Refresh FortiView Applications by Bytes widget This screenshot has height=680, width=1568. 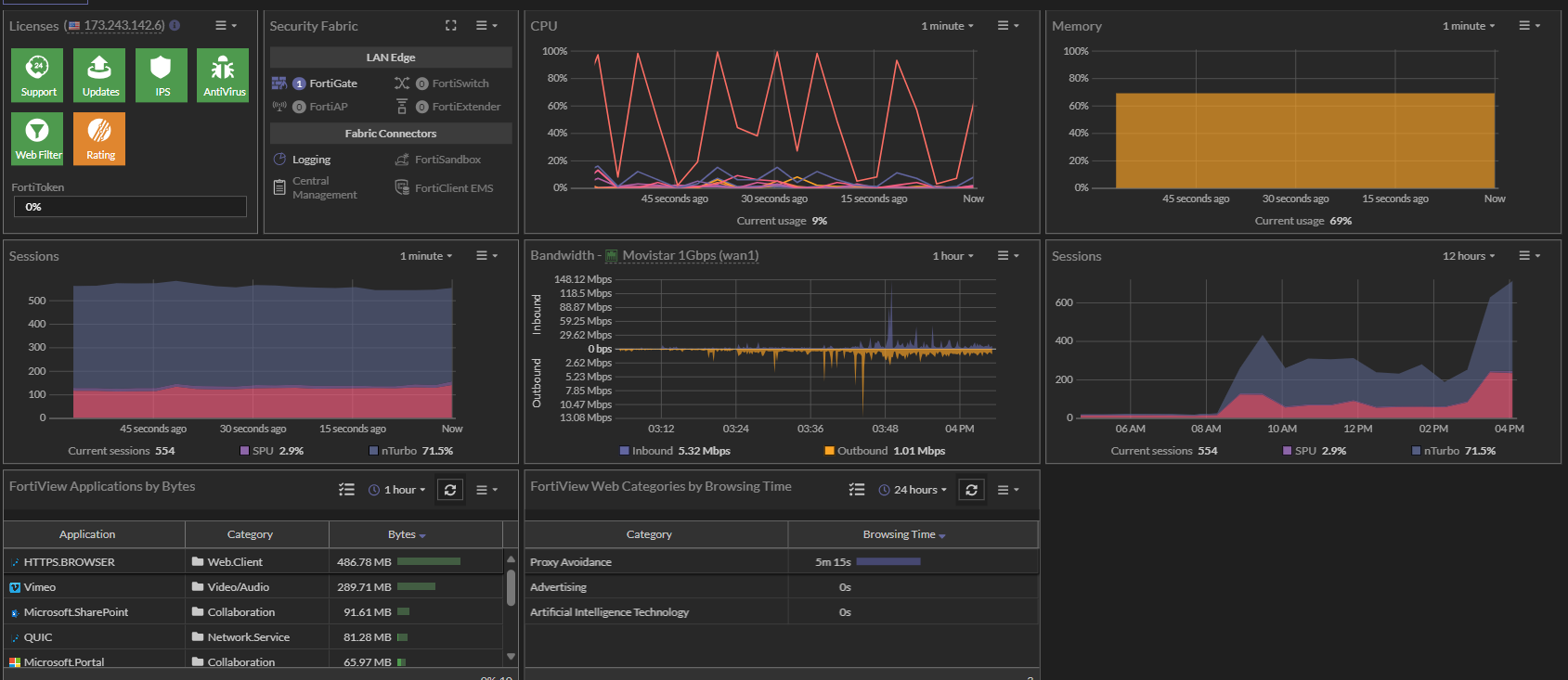[x=450, y=490]
